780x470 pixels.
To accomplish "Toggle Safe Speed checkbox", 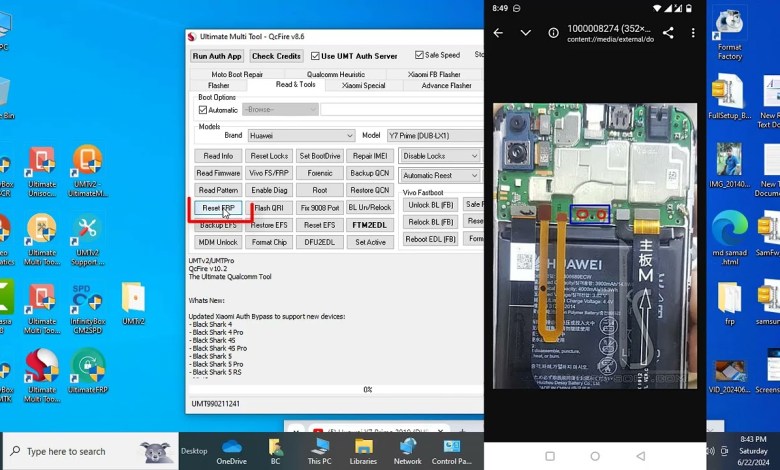I will click(419, 55).
